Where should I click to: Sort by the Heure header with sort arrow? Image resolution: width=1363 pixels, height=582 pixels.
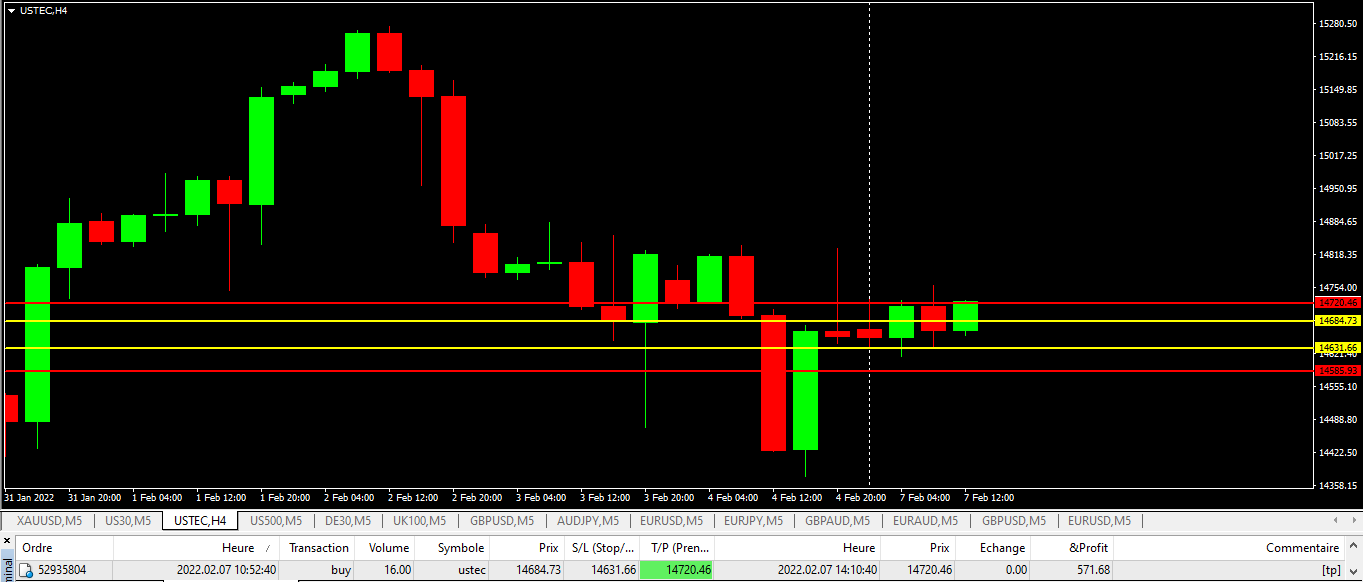coord(198,548)
